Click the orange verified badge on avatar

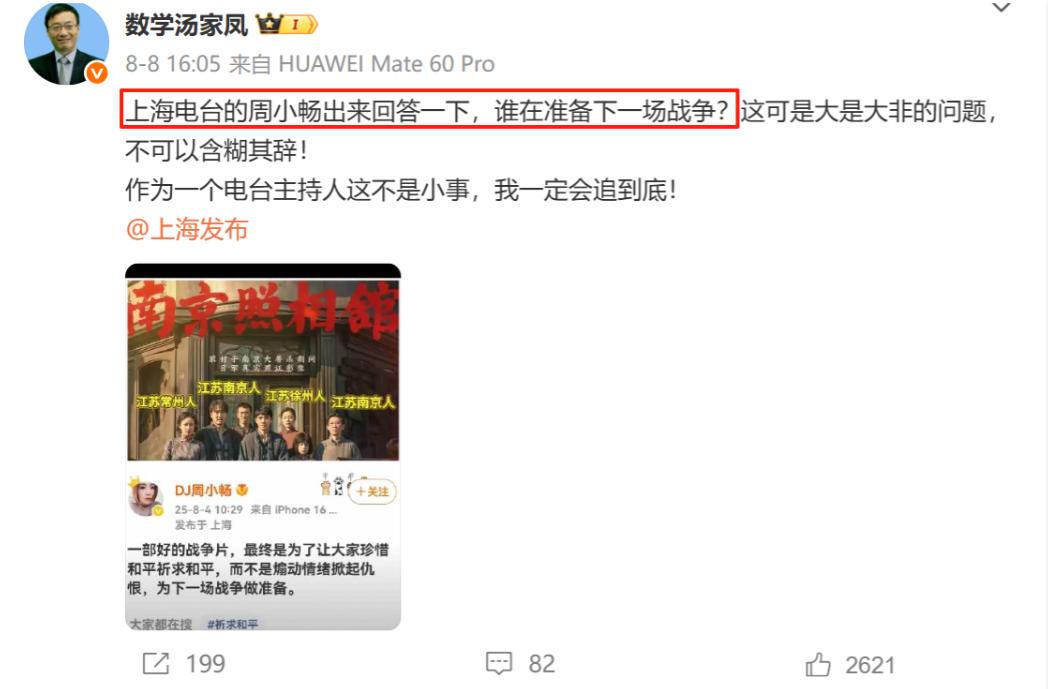click(97, 72)
